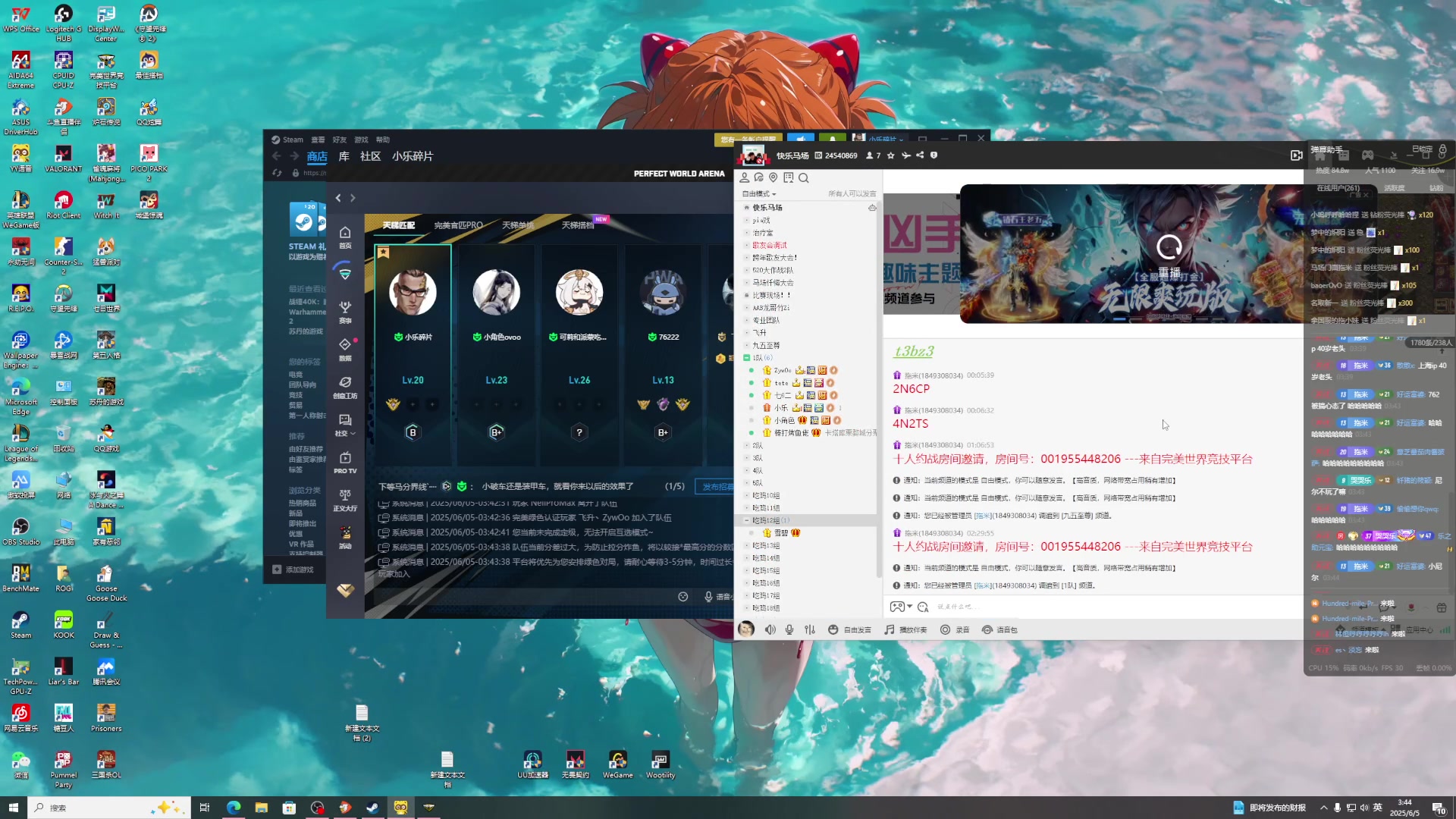Click 播放伴奏 music note button in YY
The height and width of the screenshot is (819, 1456).
(906, 629)
